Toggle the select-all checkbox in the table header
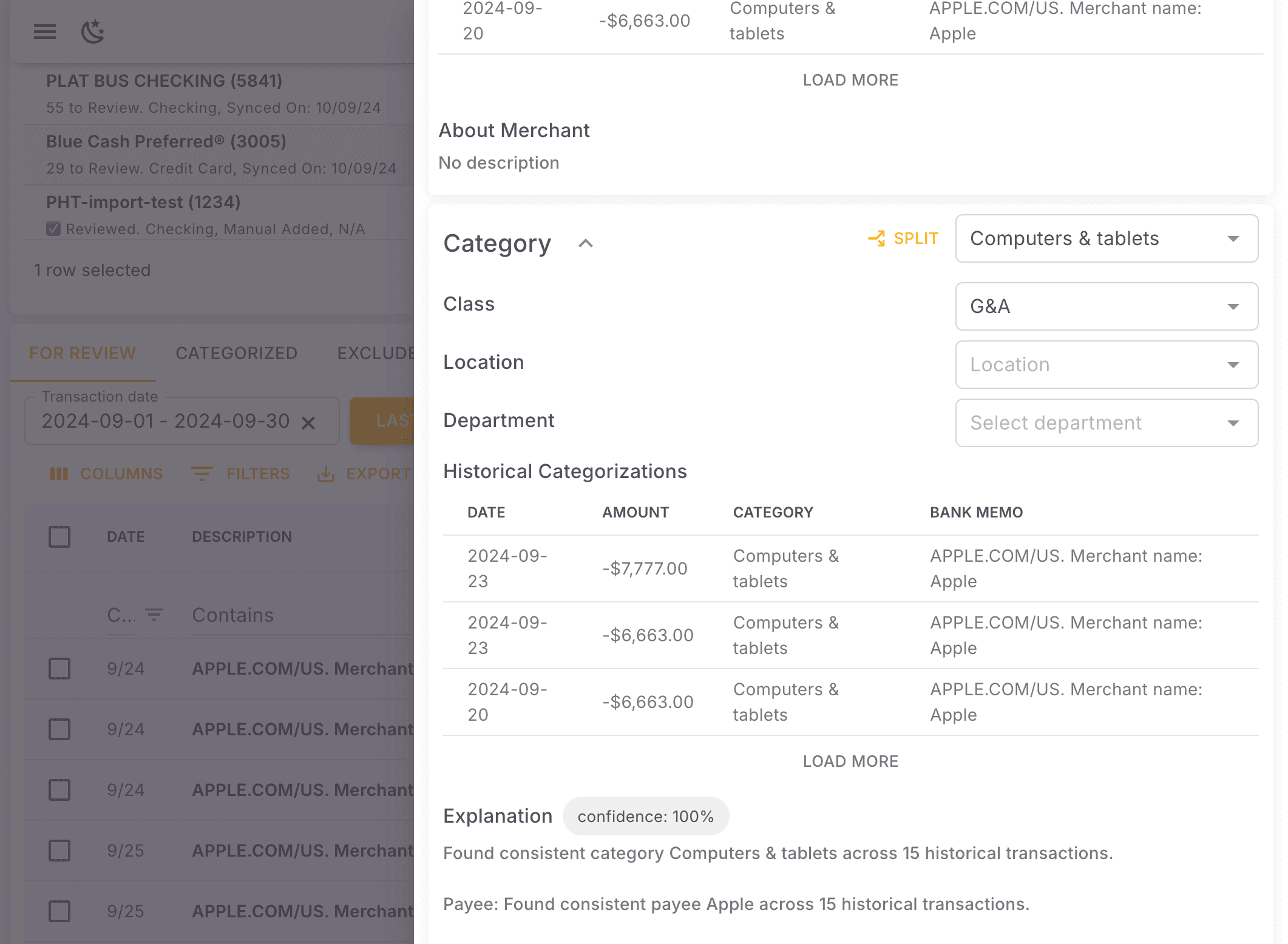Viewport: 1288px width, 944px height. [x=59, y=536]
